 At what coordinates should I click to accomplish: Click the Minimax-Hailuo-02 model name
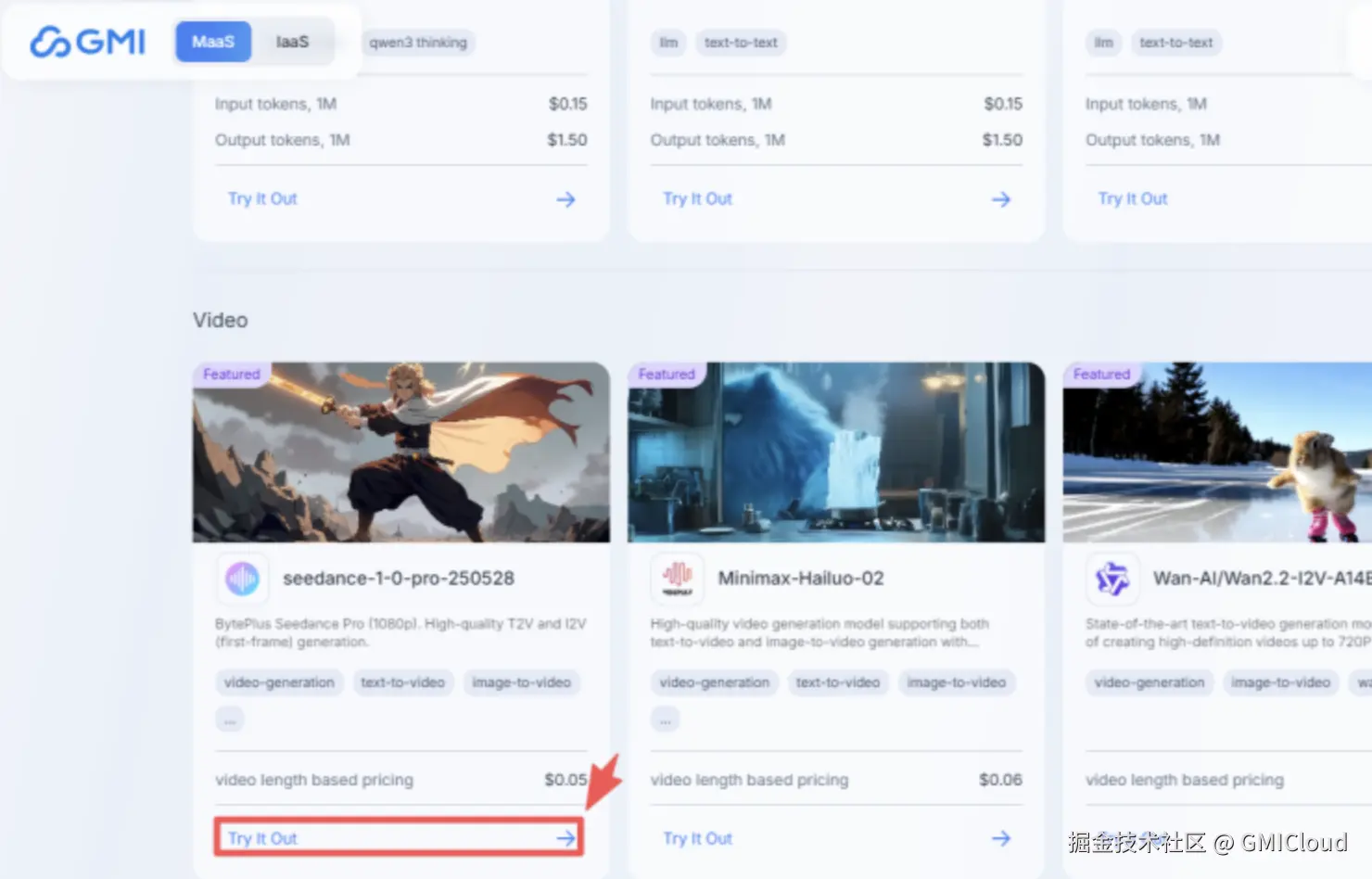click(801, 579)
